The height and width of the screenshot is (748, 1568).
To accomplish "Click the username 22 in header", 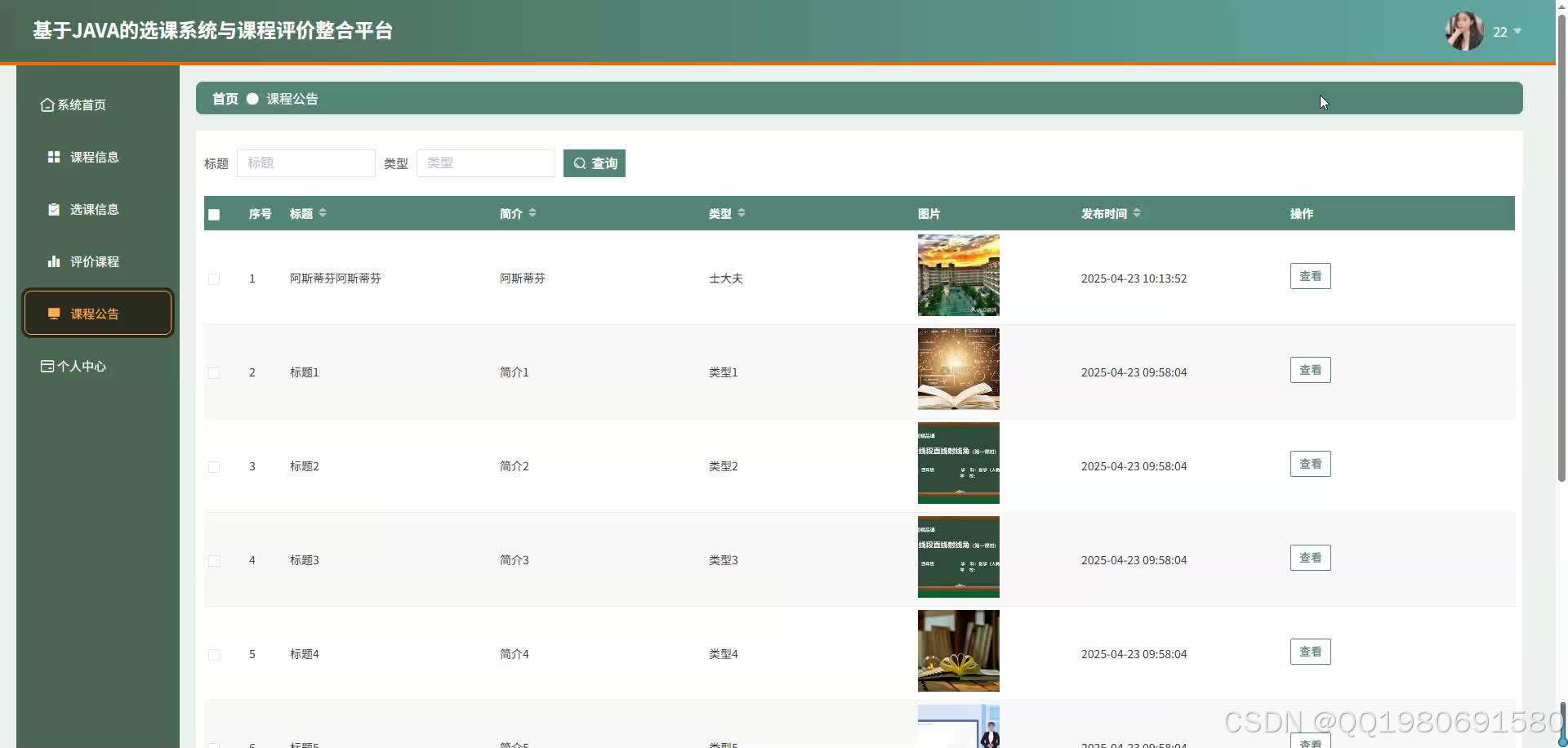I will 1500,32.
